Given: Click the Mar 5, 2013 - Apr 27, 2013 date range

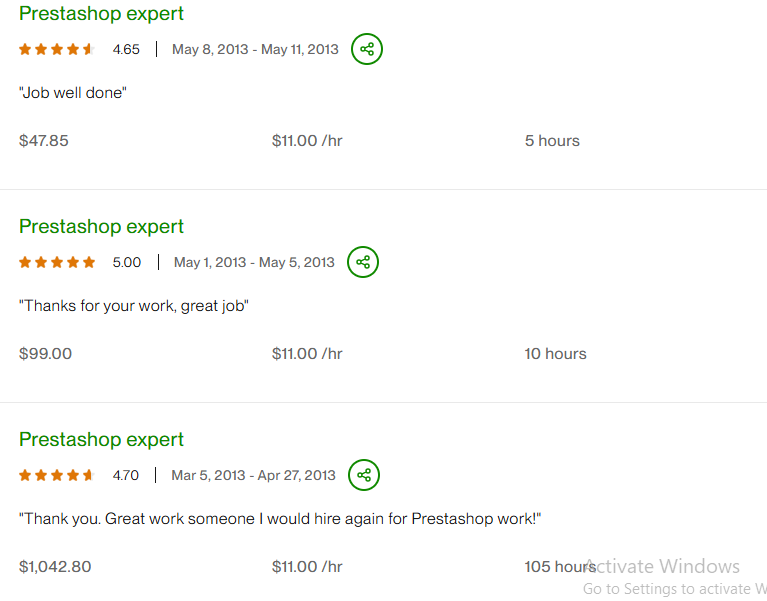Looking at the screenshot, I should [x=253, y=475].
